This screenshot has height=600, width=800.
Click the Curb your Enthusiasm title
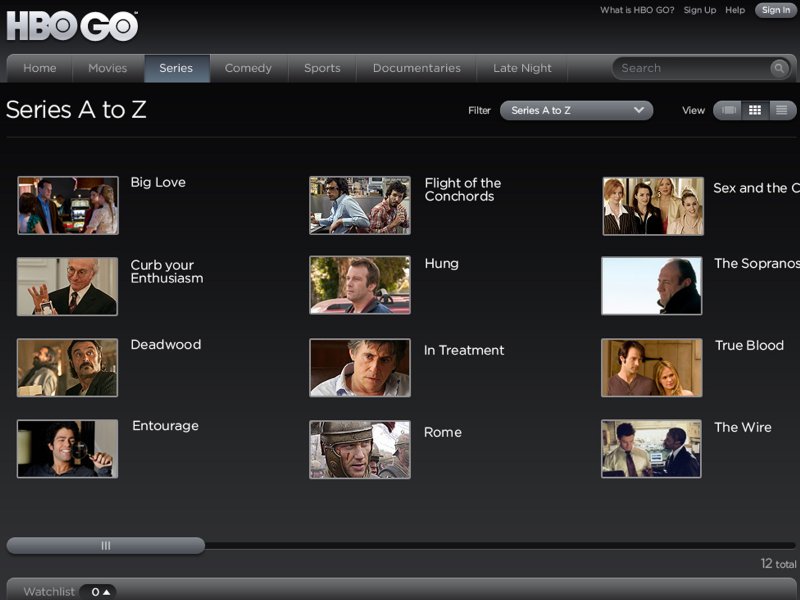(x=167, y=271)
